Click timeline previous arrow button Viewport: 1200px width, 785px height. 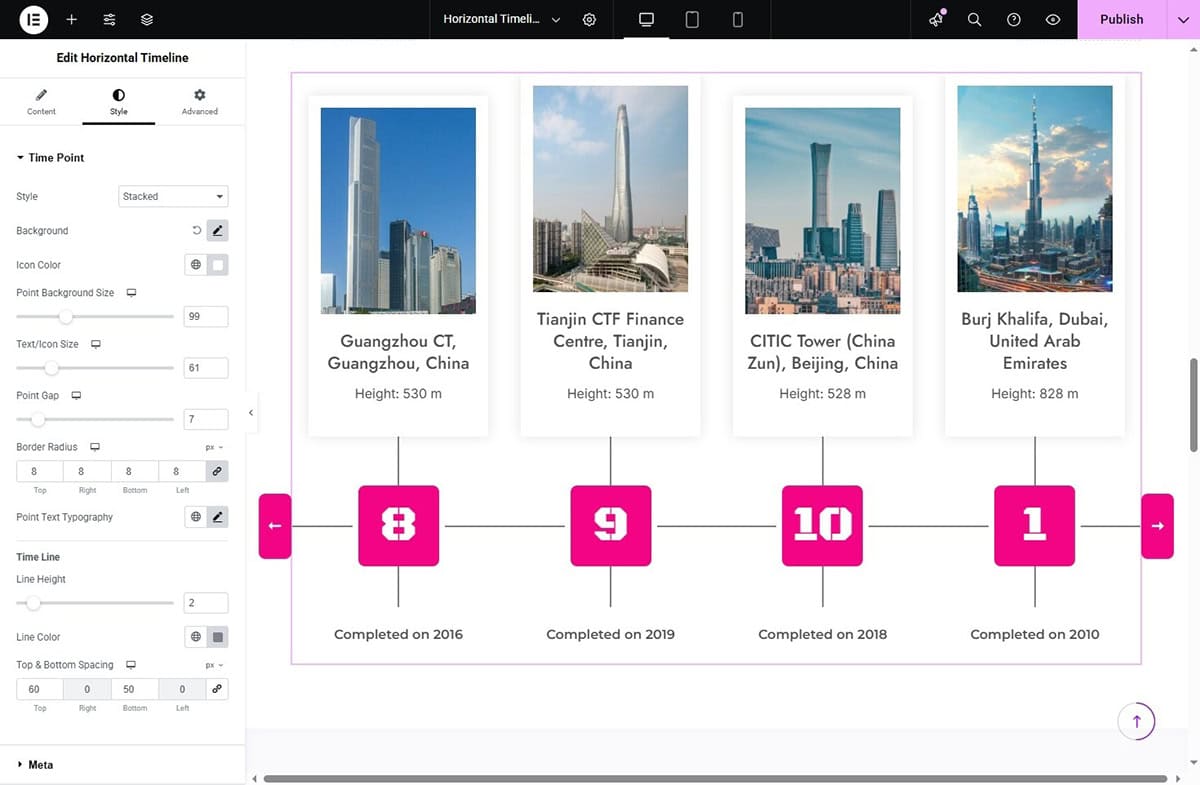click(274, 526)
